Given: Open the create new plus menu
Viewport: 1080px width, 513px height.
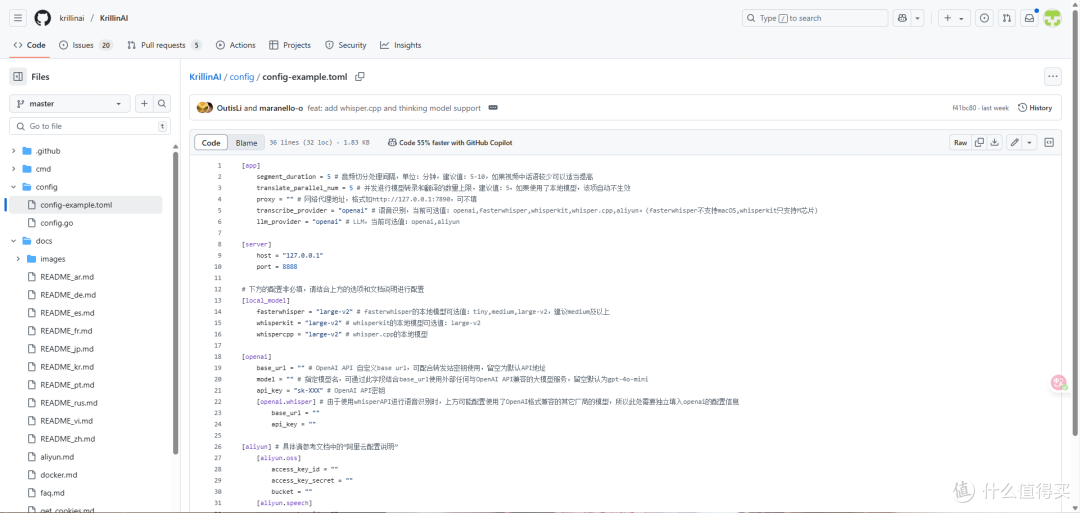Looking at the screenshot, I should tap(954, 19).
